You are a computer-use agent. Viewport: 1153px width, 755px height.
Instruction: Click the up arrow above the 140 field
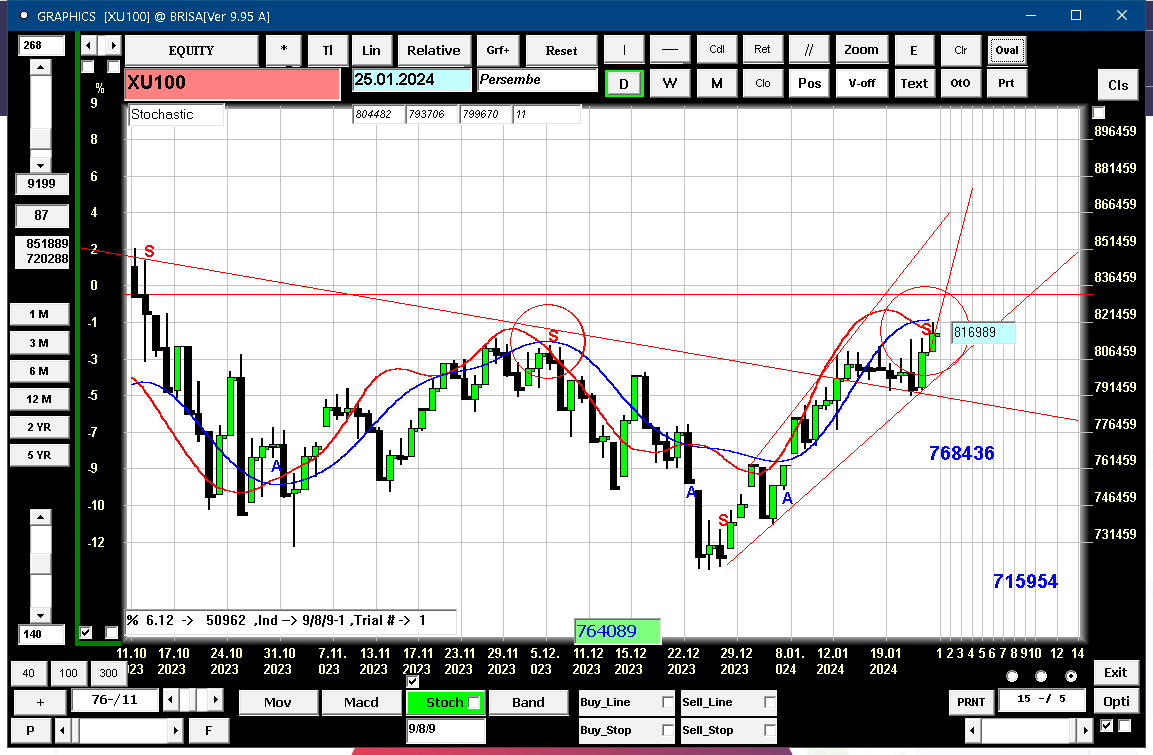click(x=40, y=517)
